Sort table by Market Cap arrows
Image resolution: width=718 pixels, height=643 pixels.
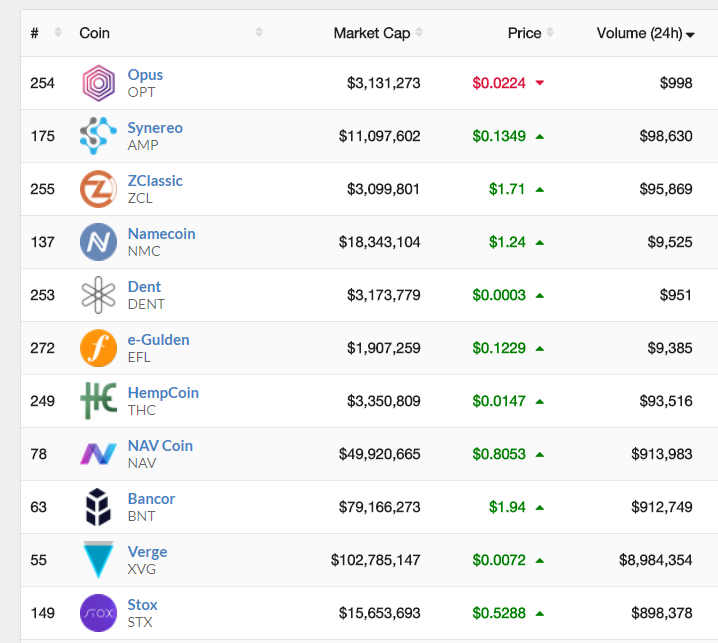pyautogui.click(x=419, y=32)
